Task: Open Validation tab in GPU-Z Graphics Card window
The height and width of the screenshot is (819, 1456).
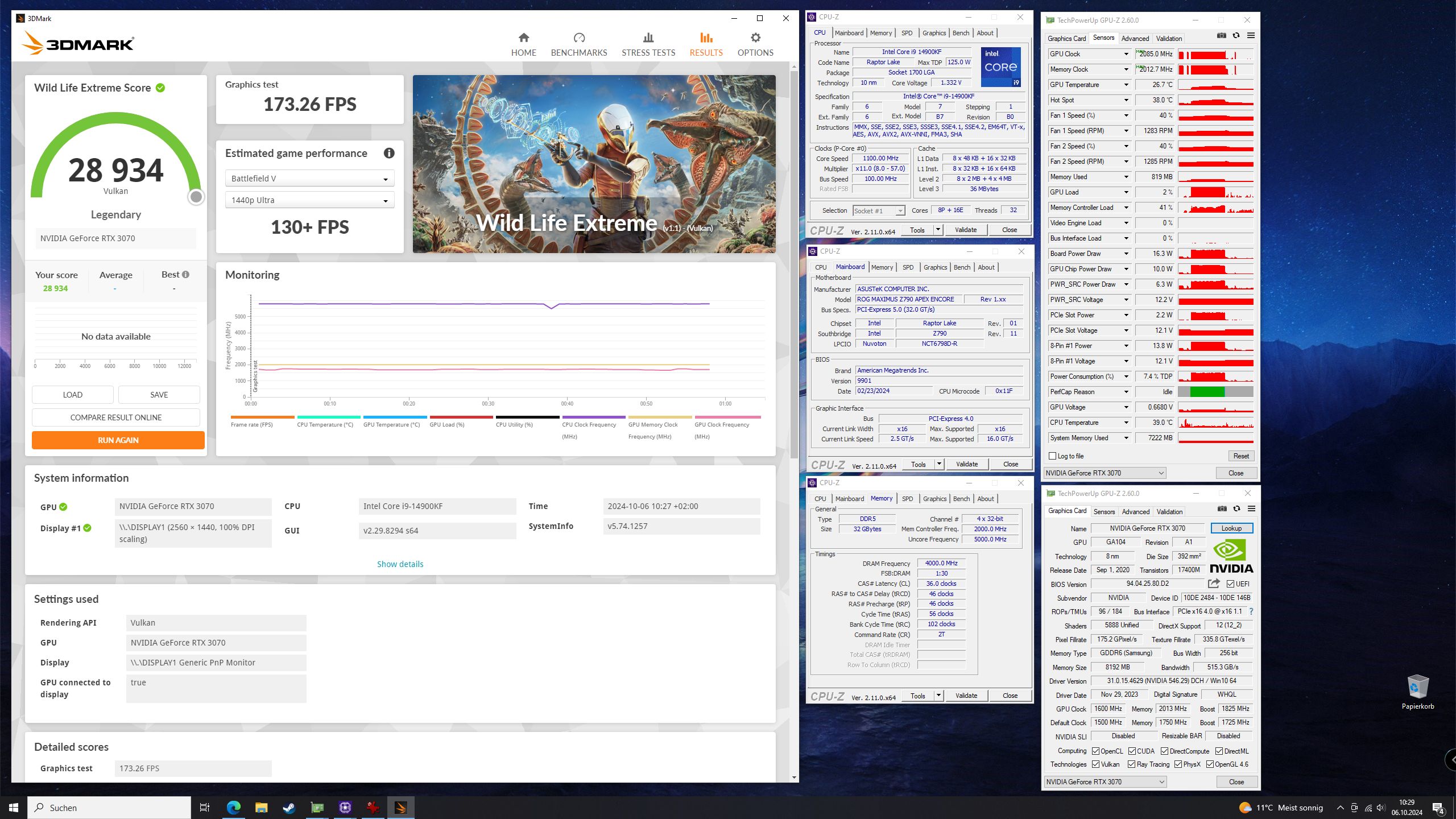Action: 1169,512
